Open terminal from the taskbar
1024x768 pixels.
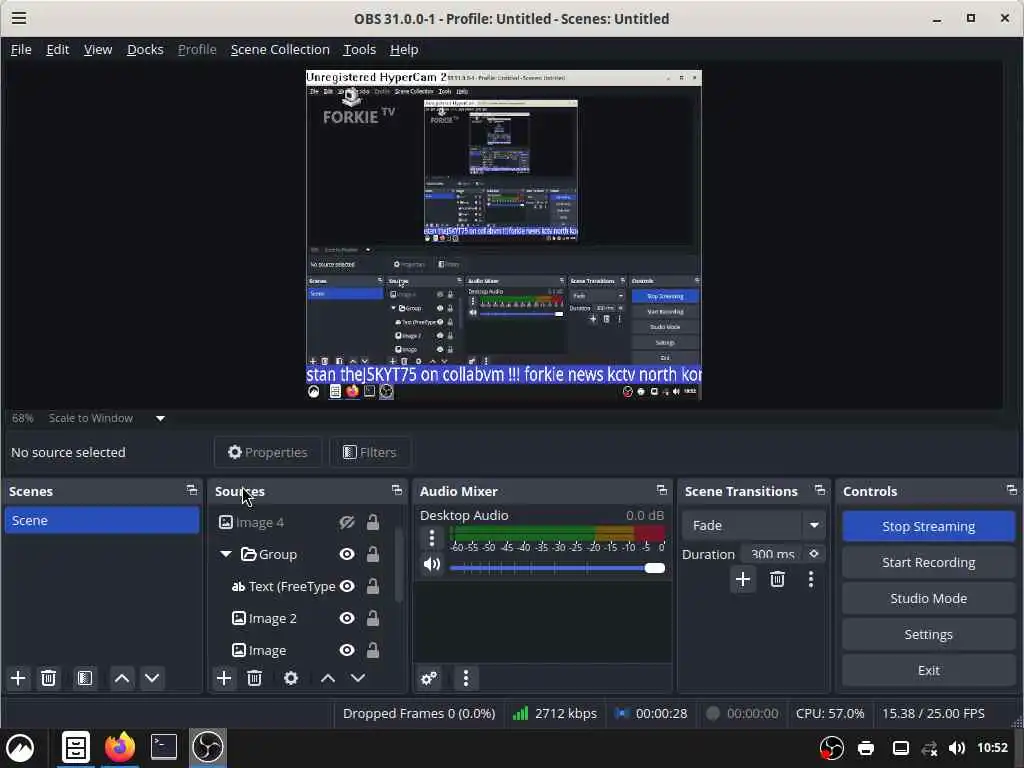click(x=163, y=747)
